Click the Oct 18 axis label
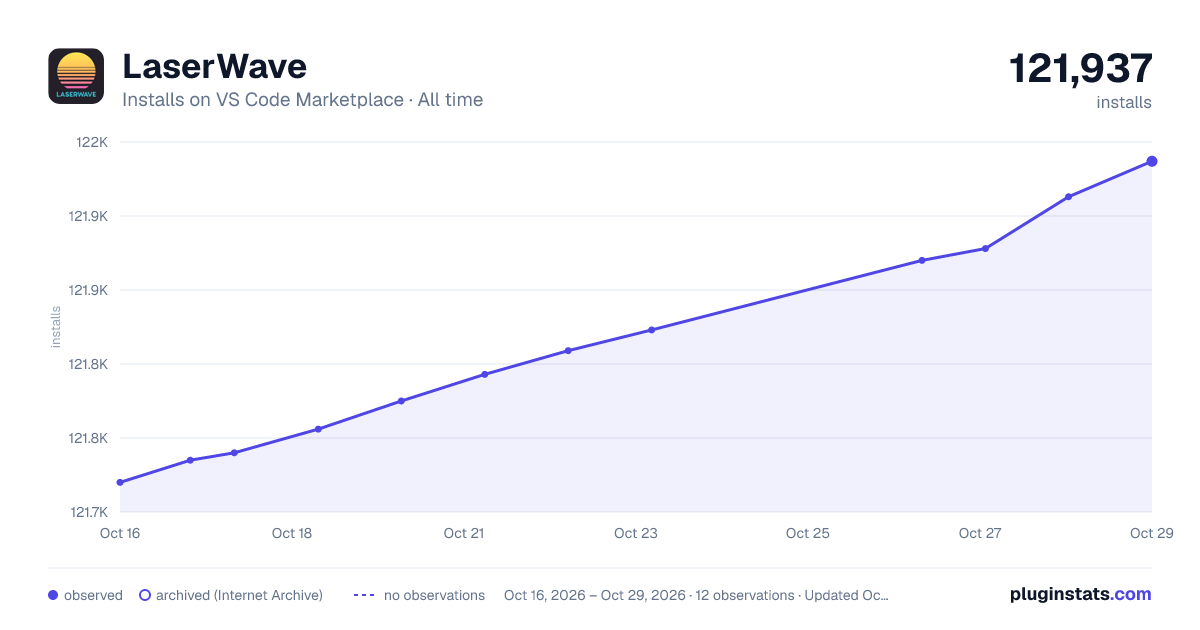The height and width of the screenshot is (630, 1200). click(x=292, y=533)
